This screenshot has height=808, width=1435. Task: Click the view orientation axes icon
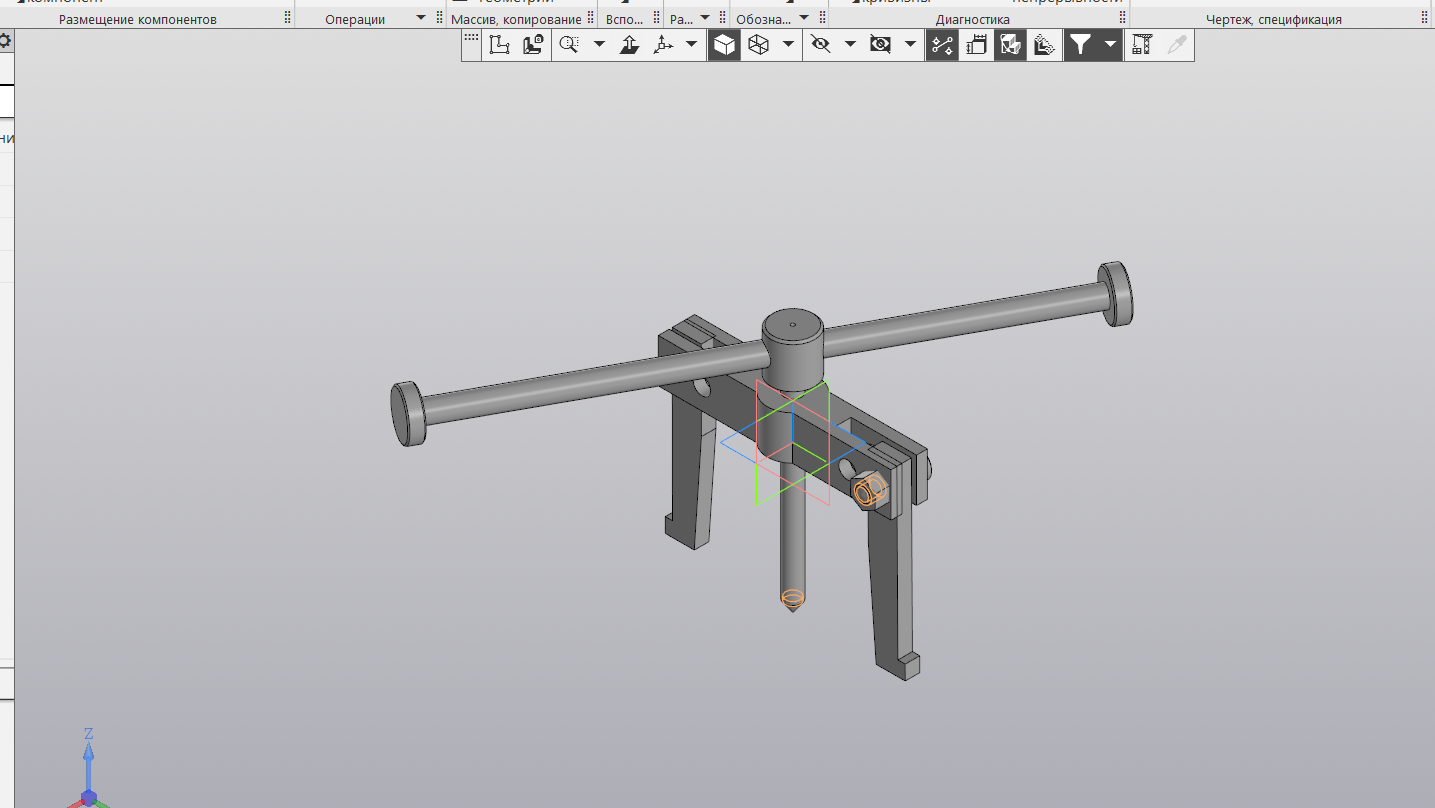(663, 44)
